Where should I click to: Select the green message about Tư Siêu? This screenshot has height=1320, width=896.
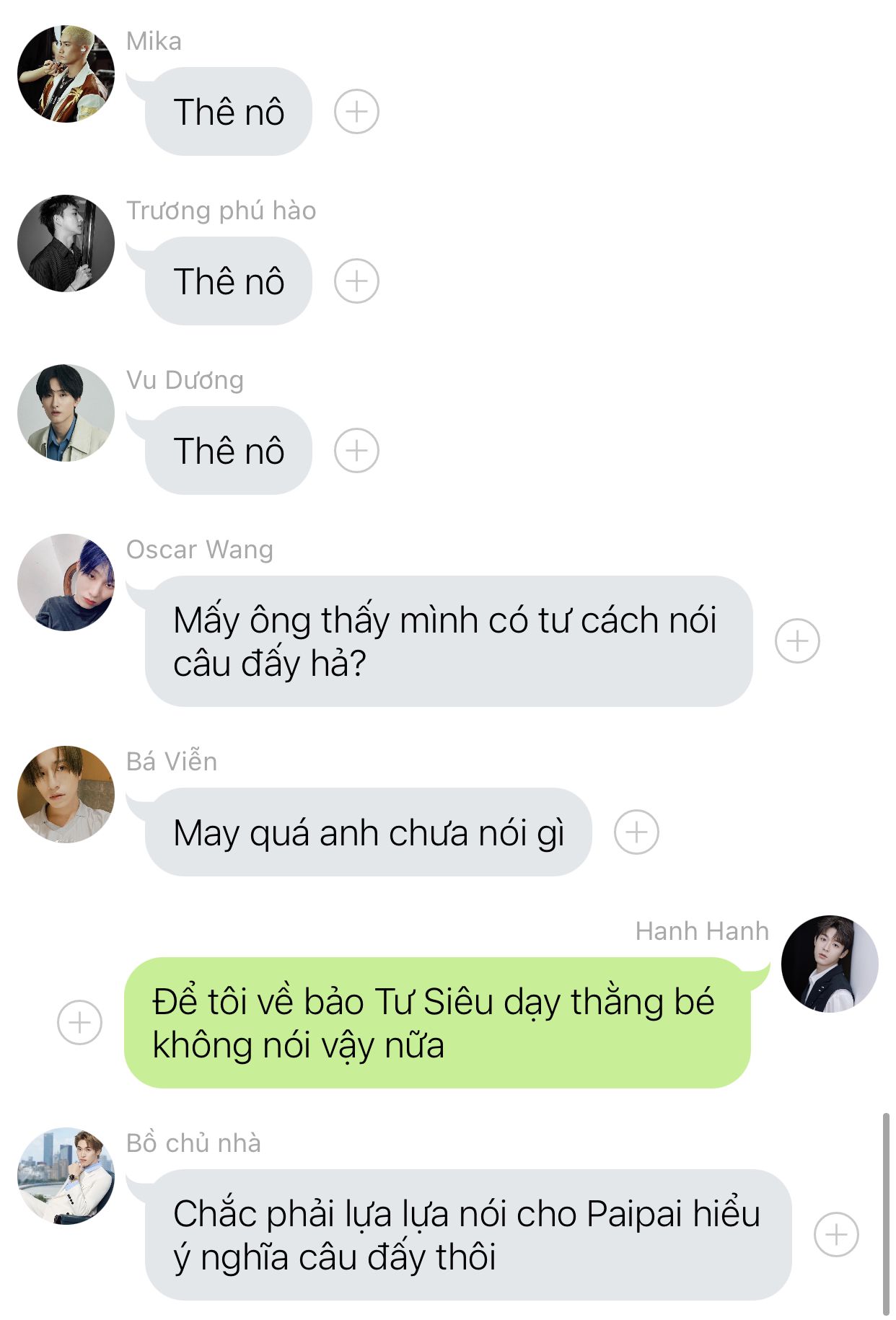[438, 1023]
